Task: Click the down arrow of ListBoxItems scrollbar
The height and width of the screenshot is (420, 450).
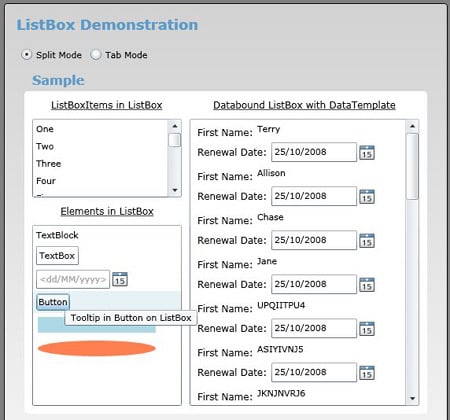Action: [x=175, y=190]
